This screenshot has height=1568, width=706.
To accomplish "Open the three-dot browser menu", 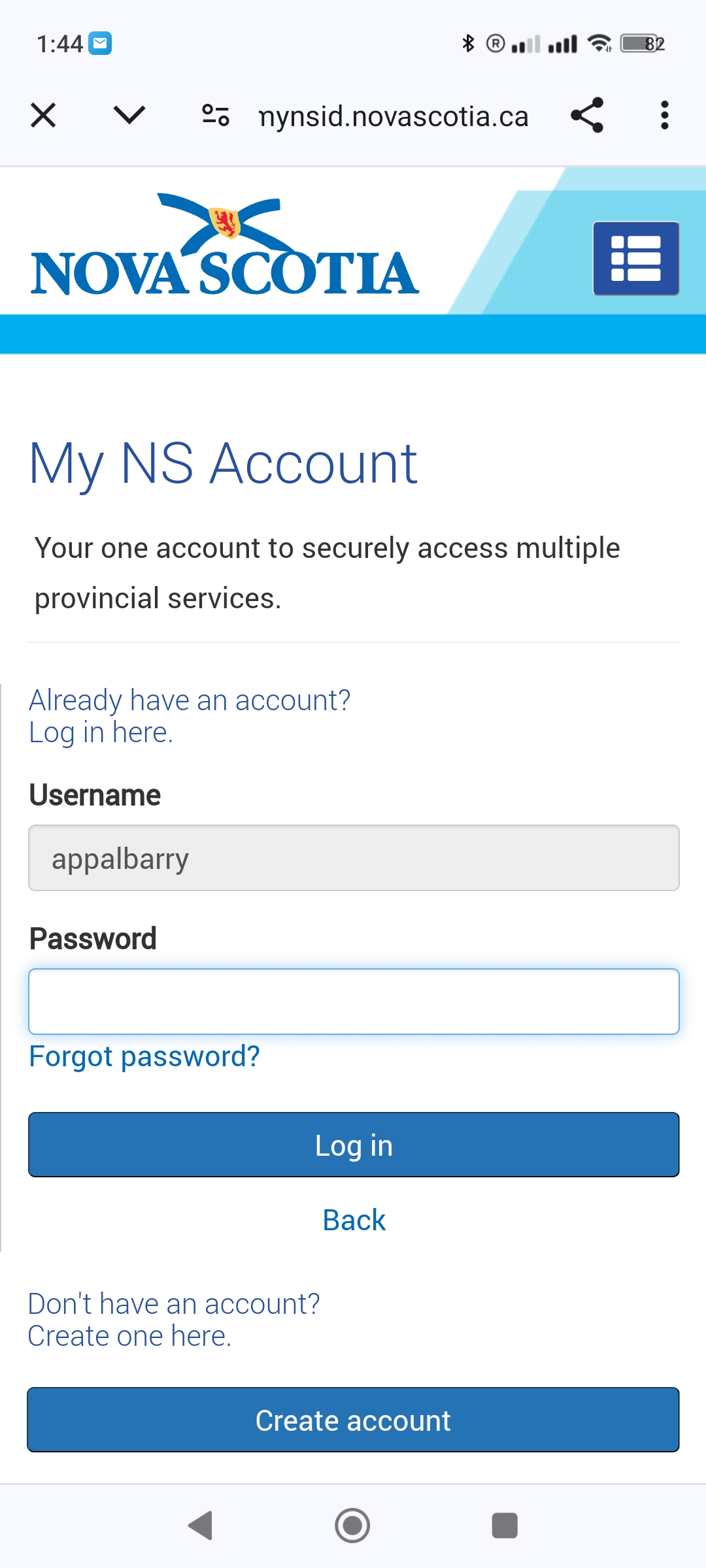I will coord(665,116).
